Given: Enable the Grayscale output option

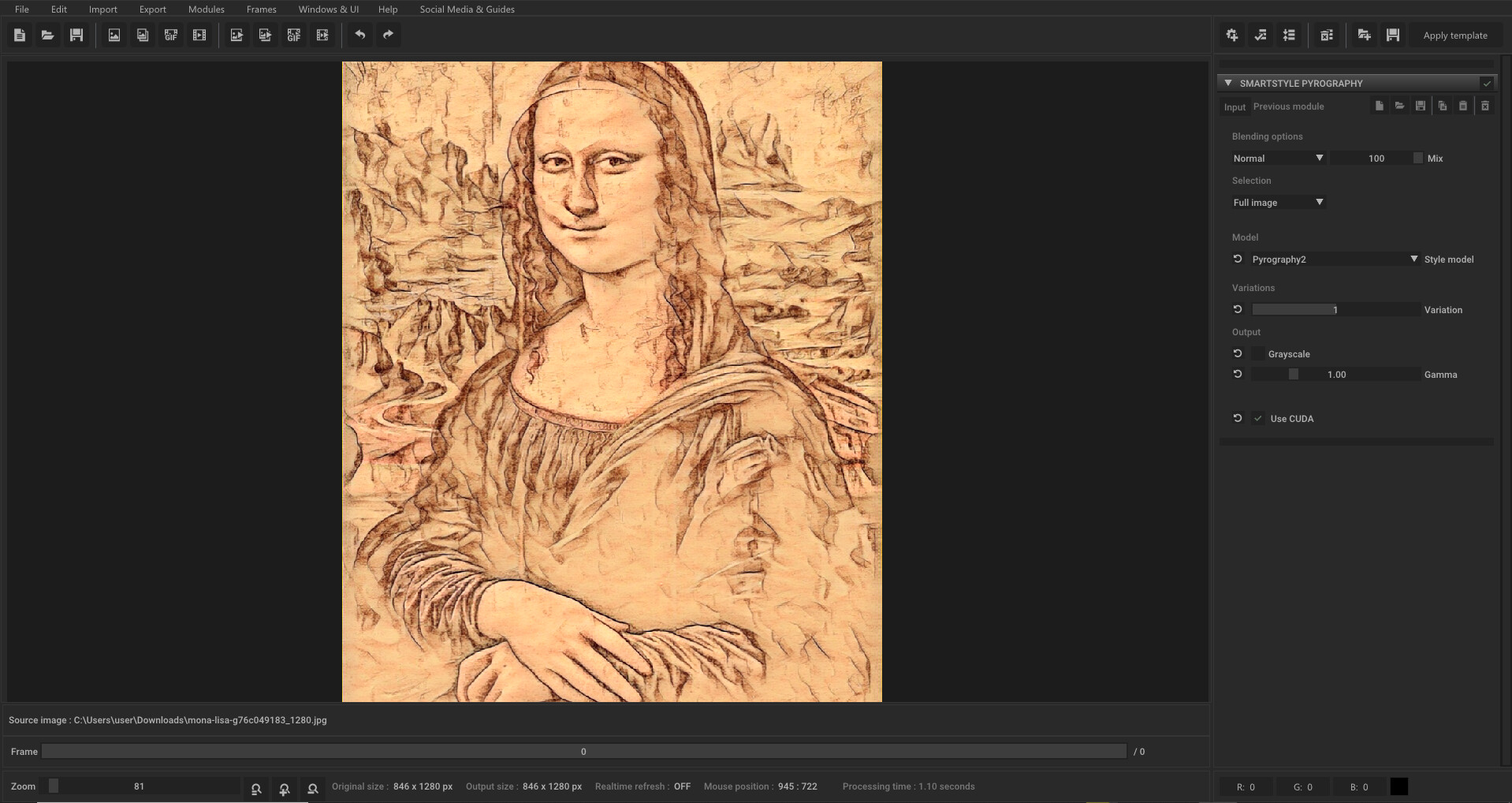Looking at the screenshot, I should [x=1258, y=353].
